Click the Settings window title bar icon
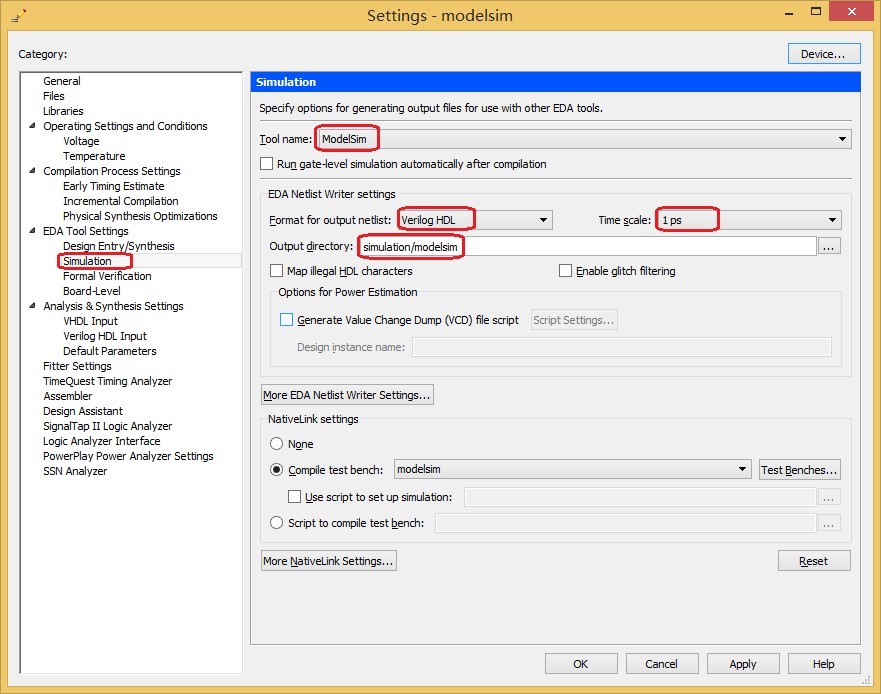Viewport: 881px width, 694px height. (x=17, y=16)
